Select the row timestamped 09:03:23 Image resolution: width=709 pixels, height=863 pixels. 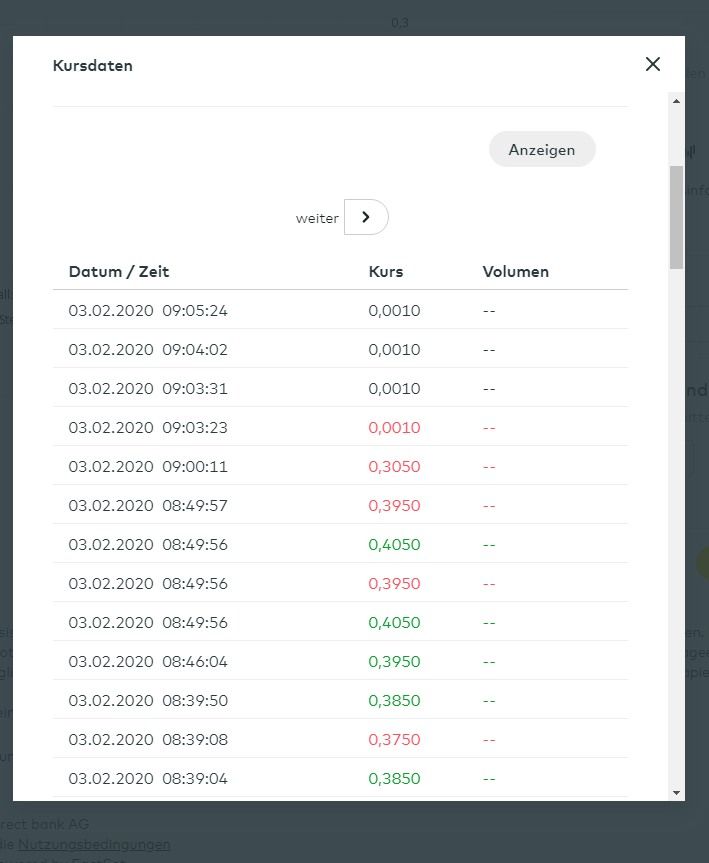148,428
